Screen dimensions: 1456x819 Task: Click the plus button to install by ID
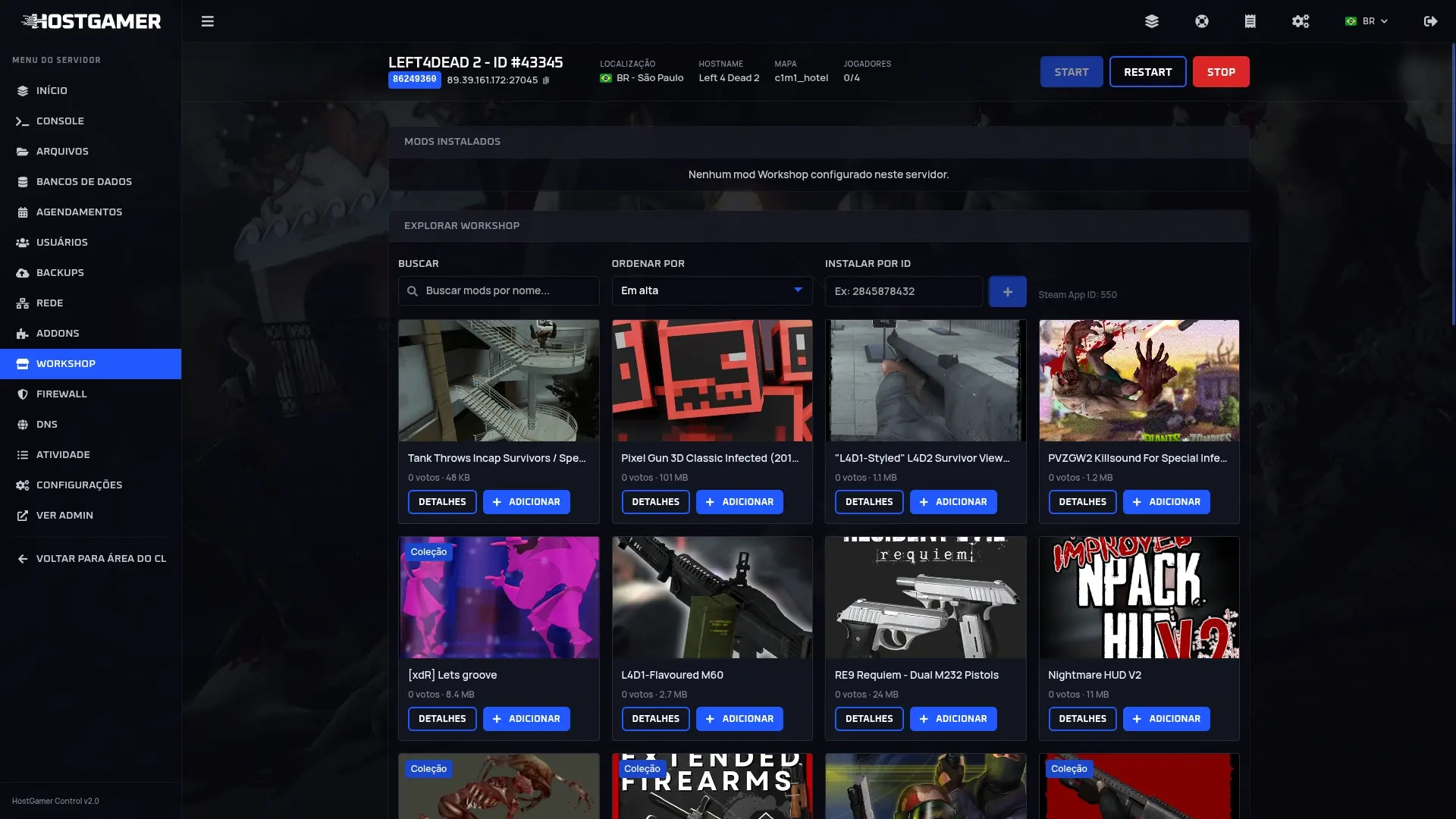[1007, 291]
